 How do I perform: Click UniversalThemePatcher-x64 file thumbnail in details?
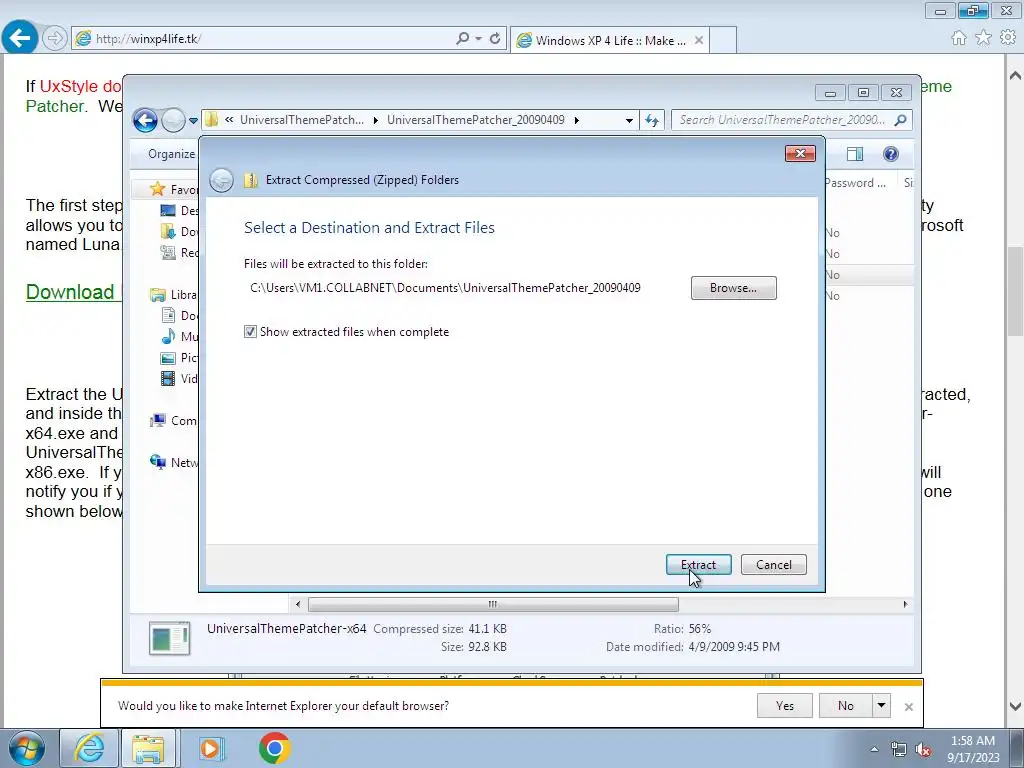pos(170,638)
